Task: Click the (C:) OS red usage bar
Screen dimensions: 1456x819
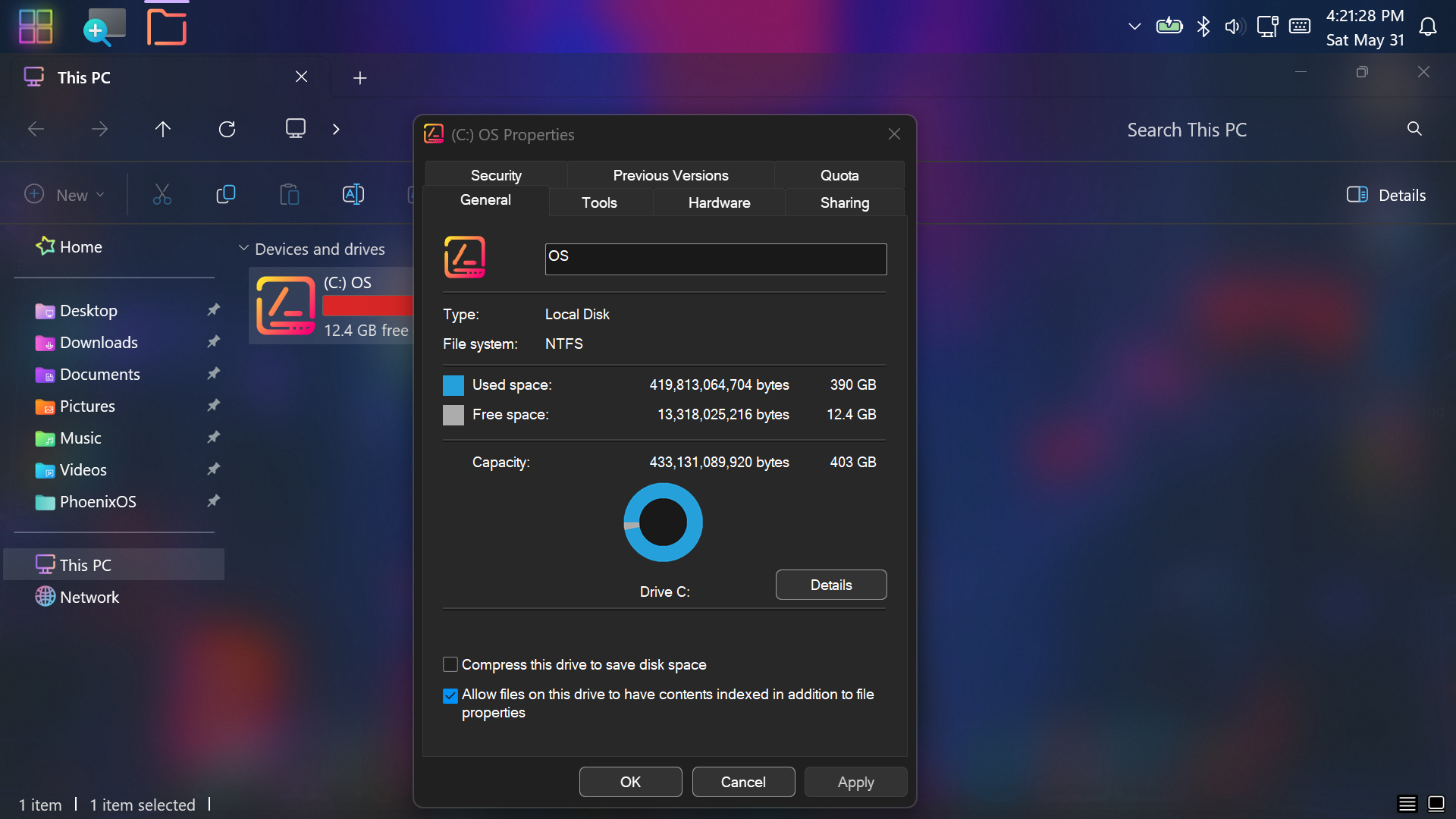Action: (x=368, y=305)
